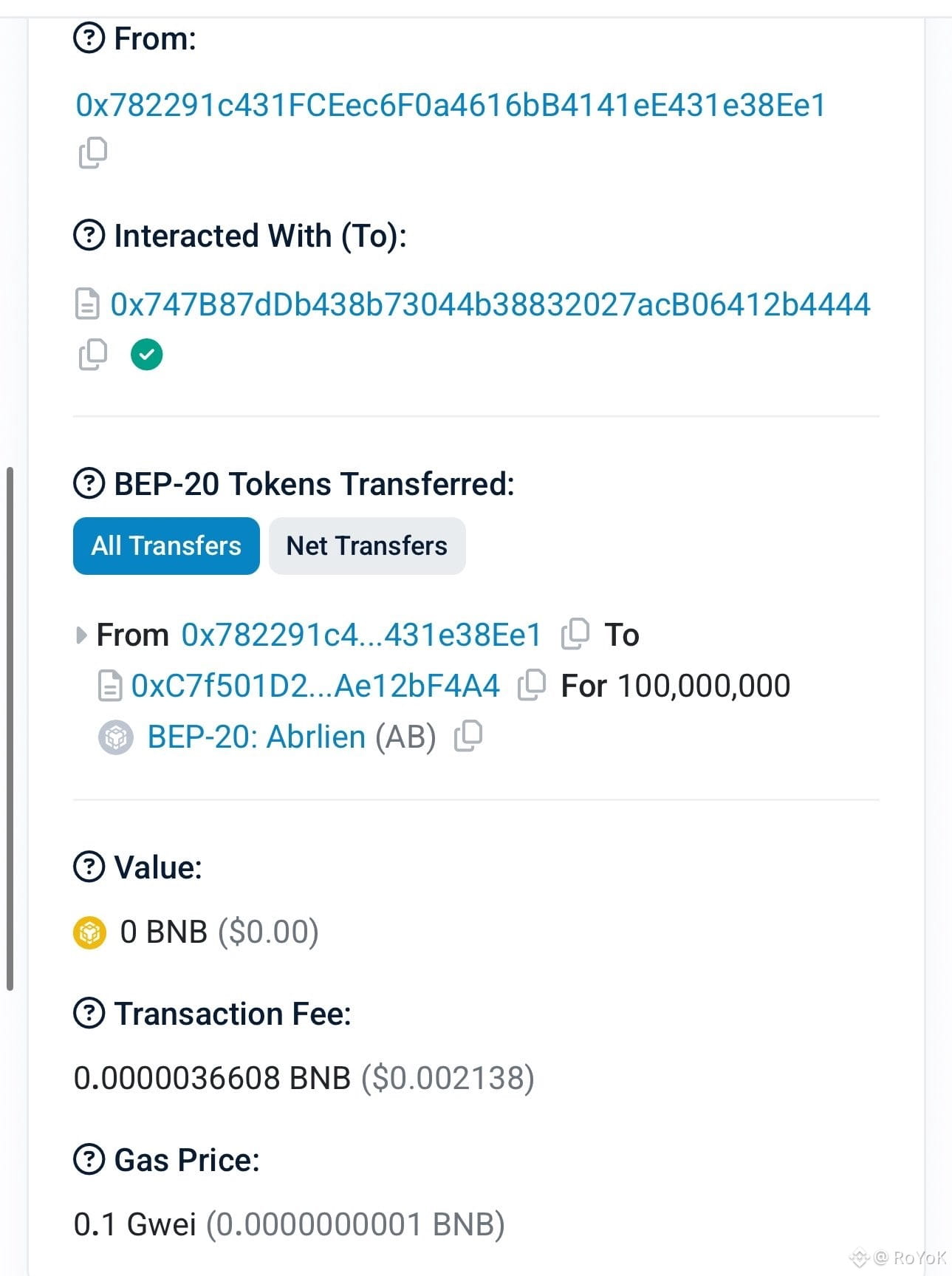This screenshot has width=952, height=1276.
Task: Open help icon next to Transaction Fee
Action: pos(89,1013)
